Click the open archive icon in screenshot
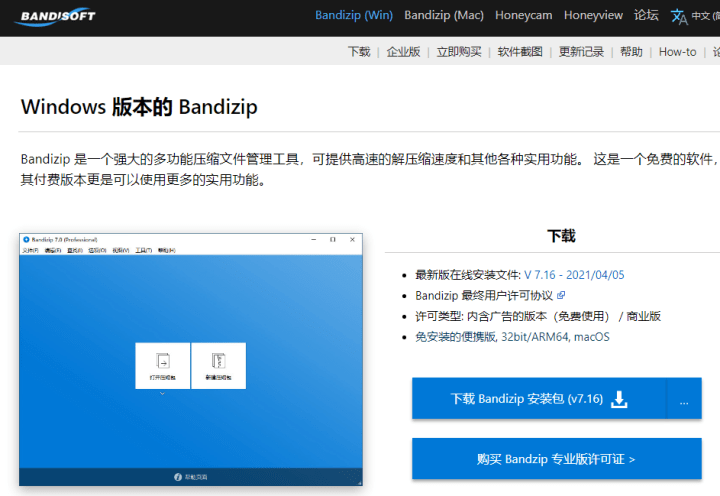The image size is (720, 496). coord(163,361)
